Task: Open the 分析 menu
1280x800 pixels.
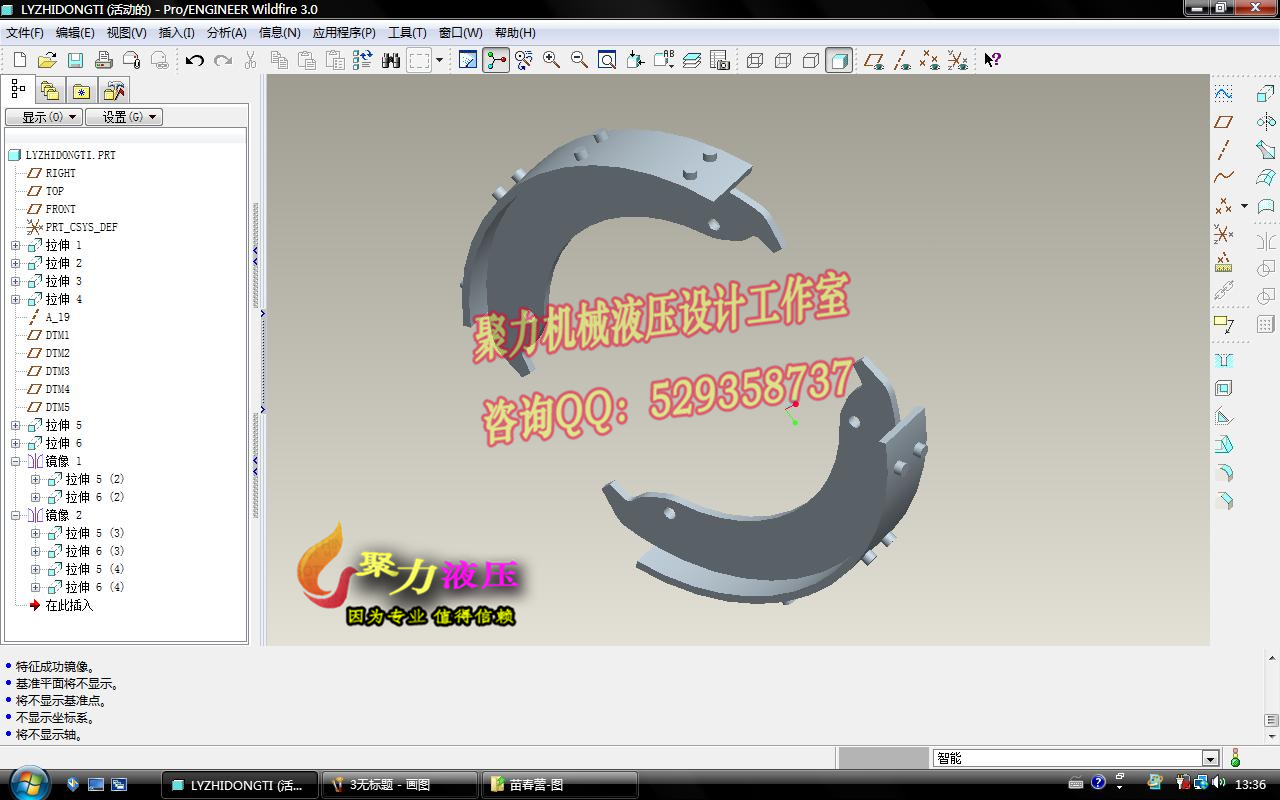Action: coord(227,32)
